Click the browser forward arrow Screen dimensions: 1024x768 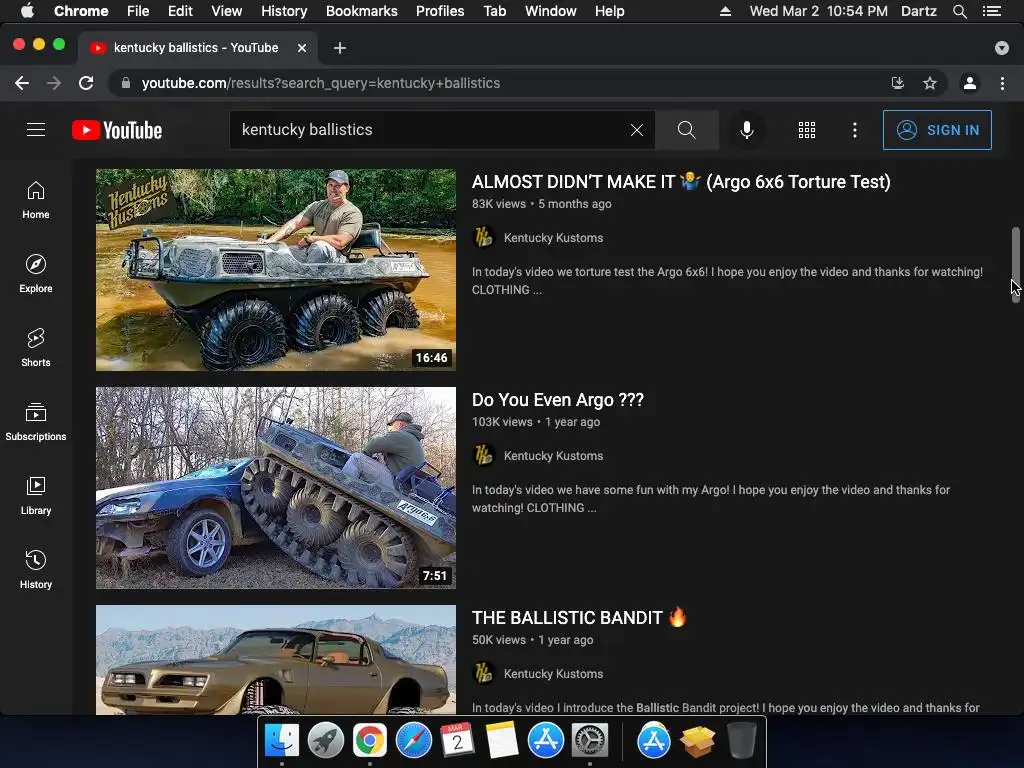pyautogui.click(x=54, y=83)
